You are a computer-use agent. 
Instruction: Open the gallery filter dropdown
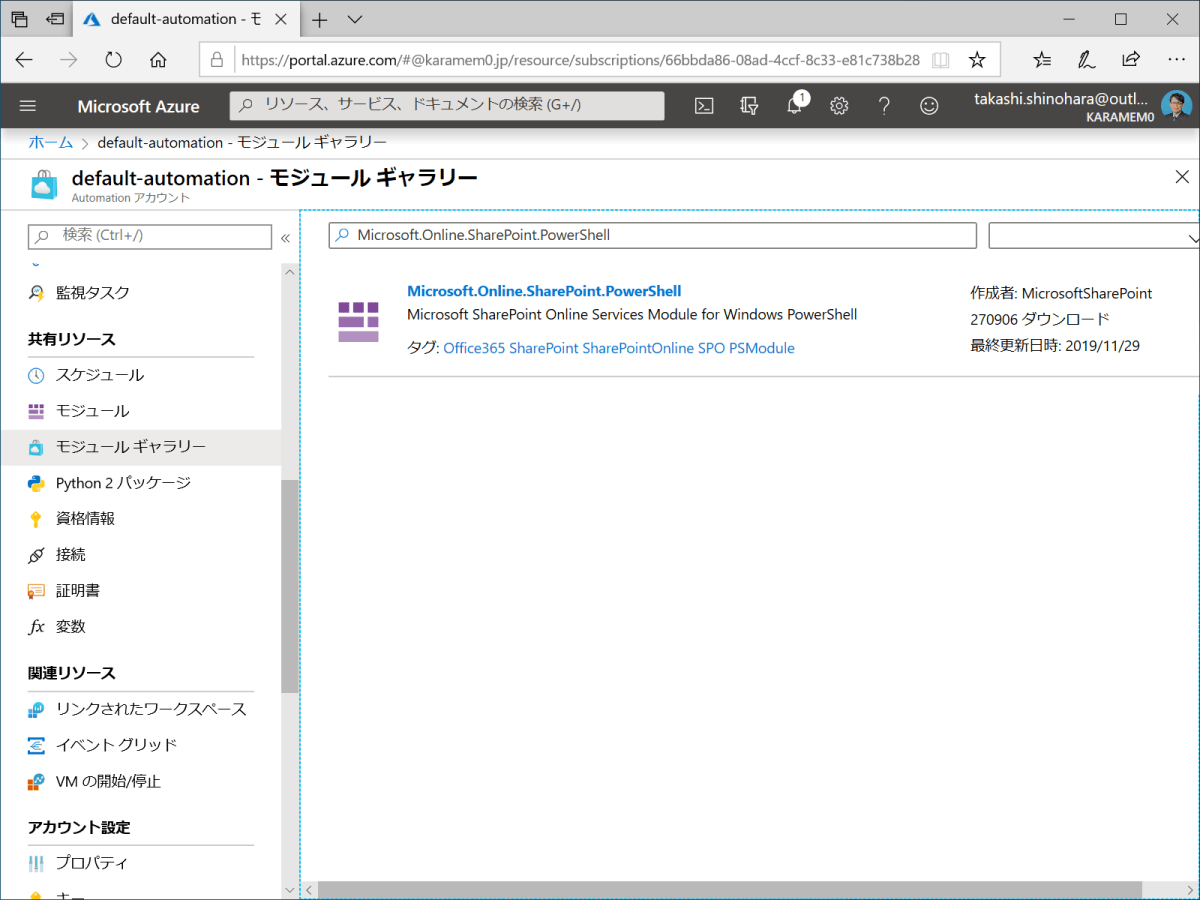(x=1094, y=235)
